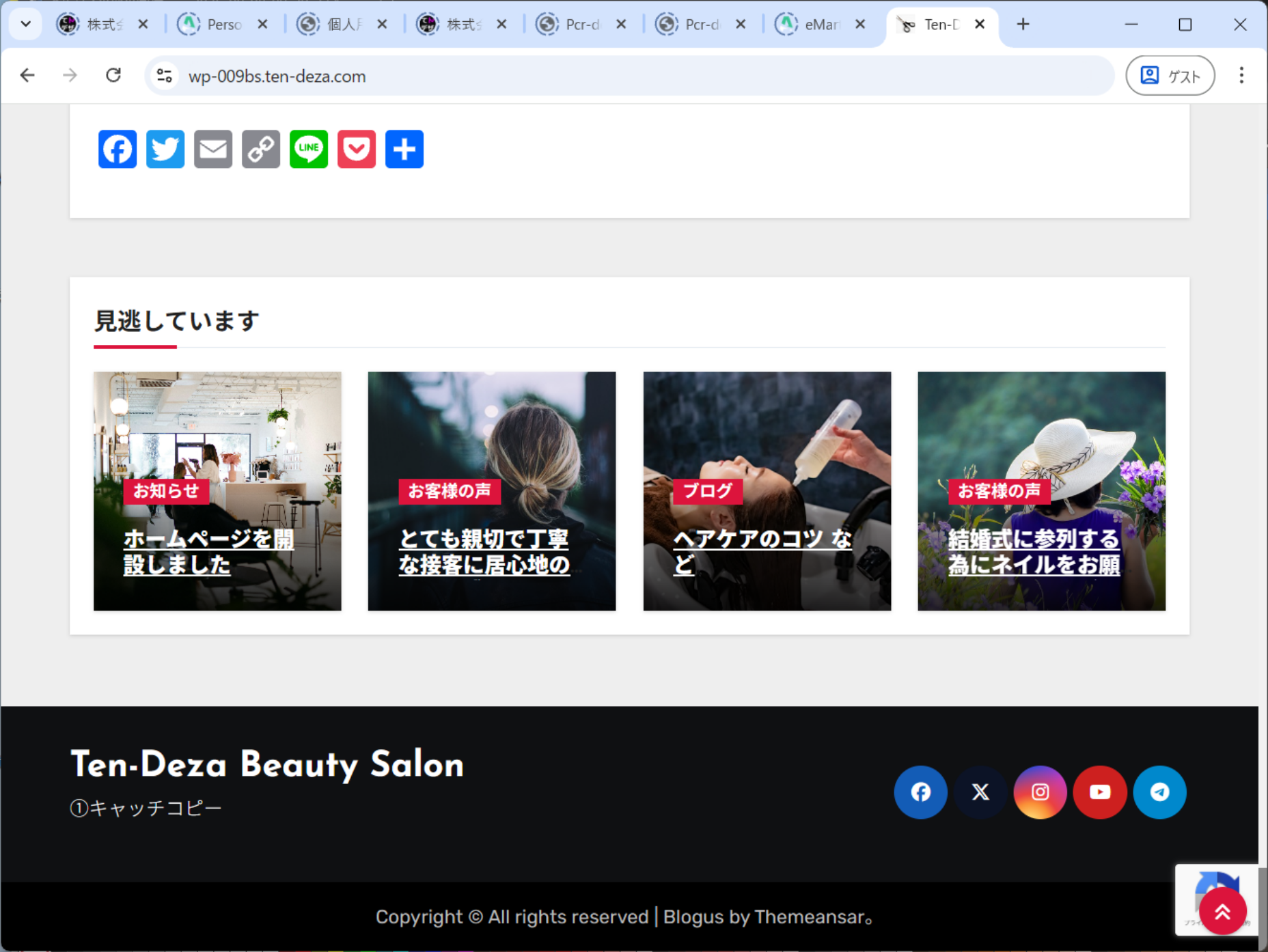1268x952 pixels.
Task: Save to Pocket using red icon
Action: tap(357, 149)
